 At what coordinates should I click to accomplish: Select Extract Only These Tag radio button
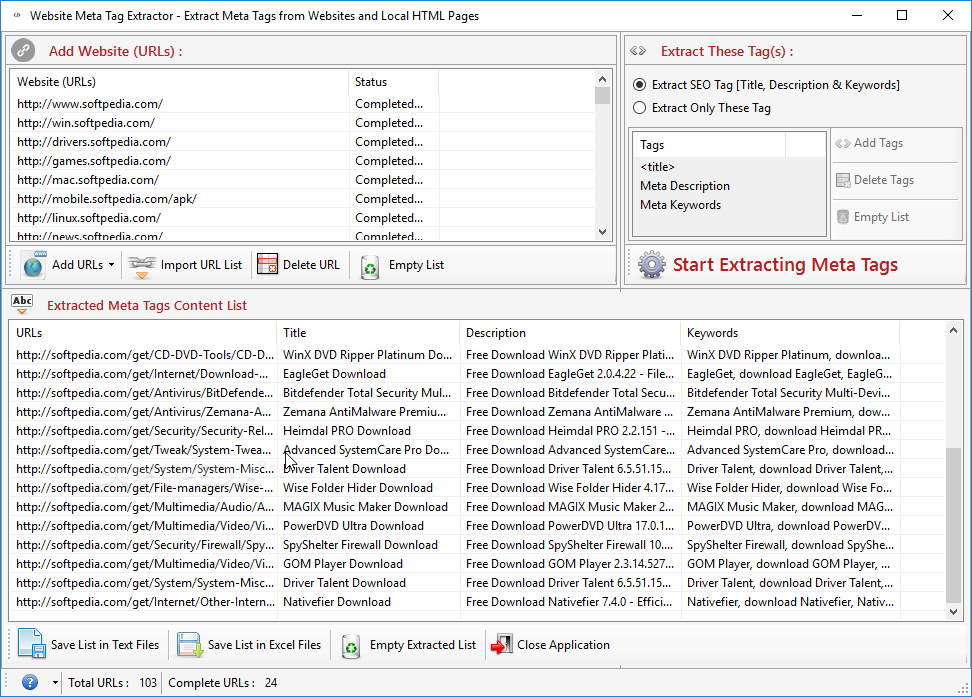coord(639,107)
